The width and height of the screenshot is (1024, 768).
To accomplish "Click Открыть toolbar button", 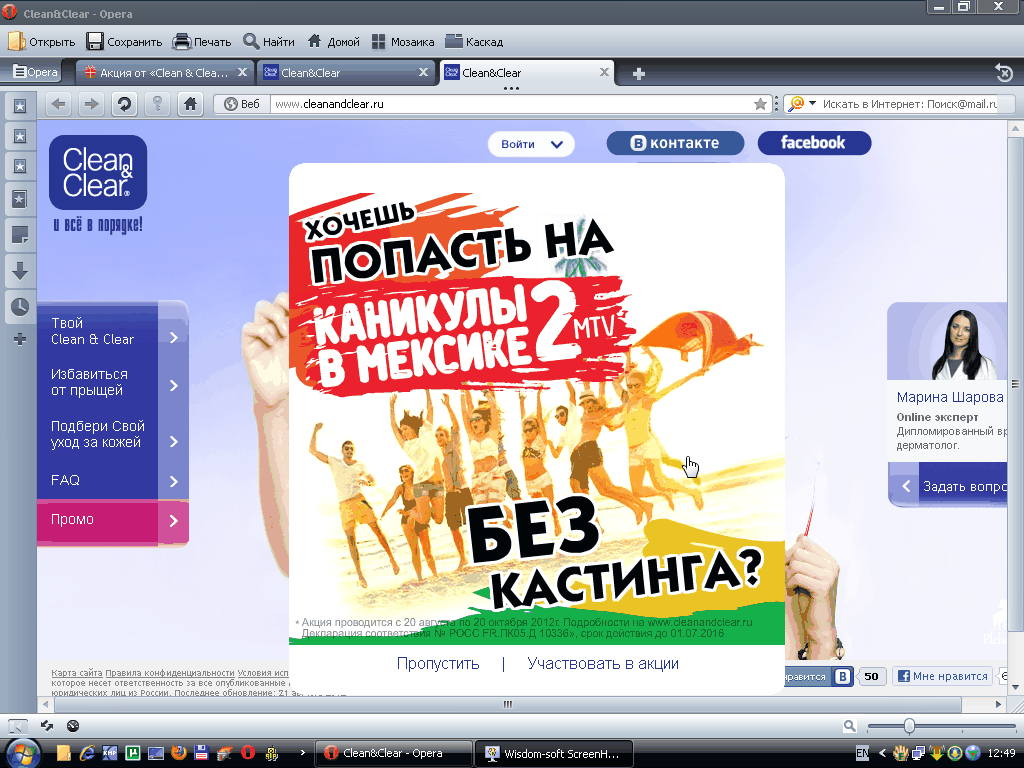I will pos(41,42).
